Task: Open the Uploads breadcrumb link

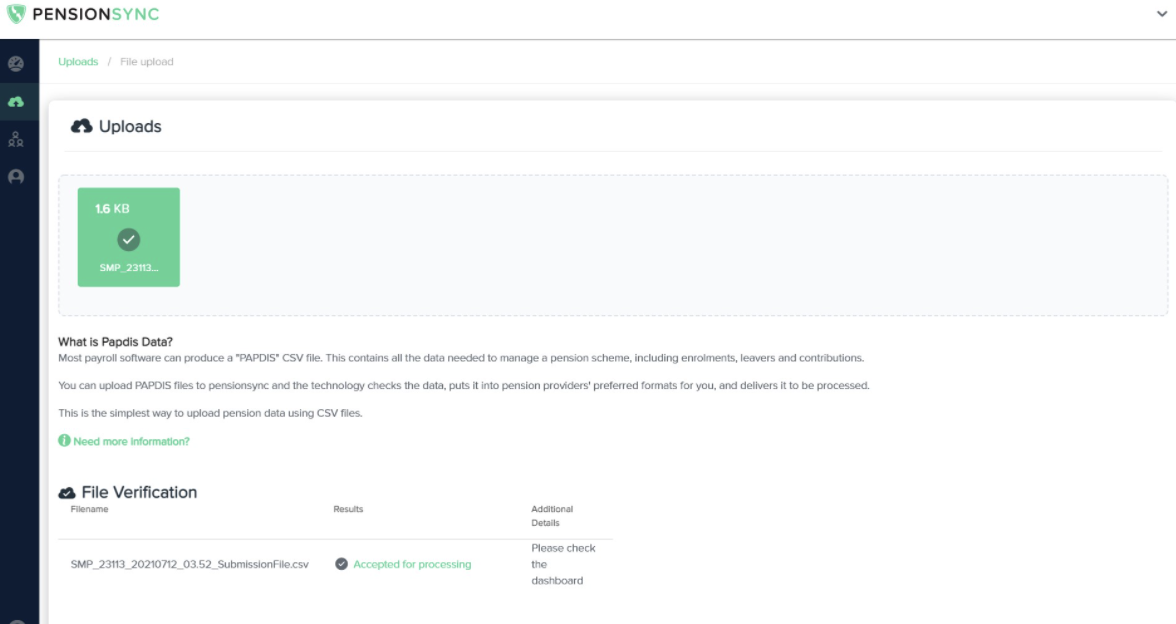Action: point(77,61)
